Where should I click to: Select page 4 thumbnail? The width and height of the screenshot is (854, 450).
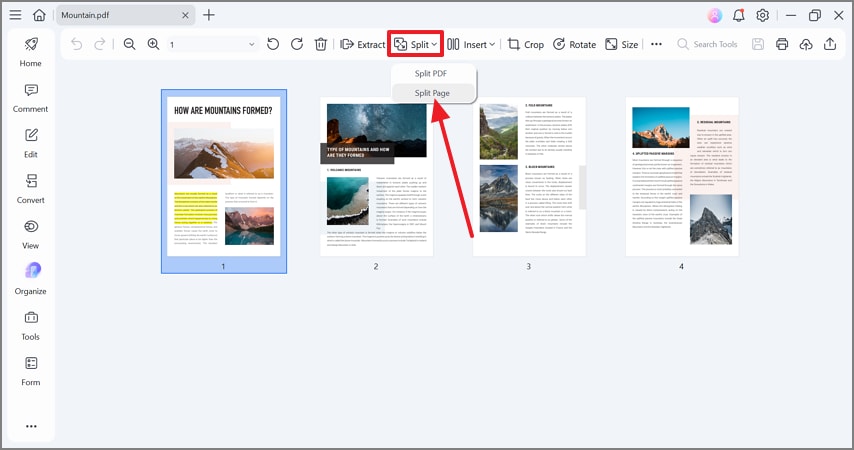click(682, 177)
